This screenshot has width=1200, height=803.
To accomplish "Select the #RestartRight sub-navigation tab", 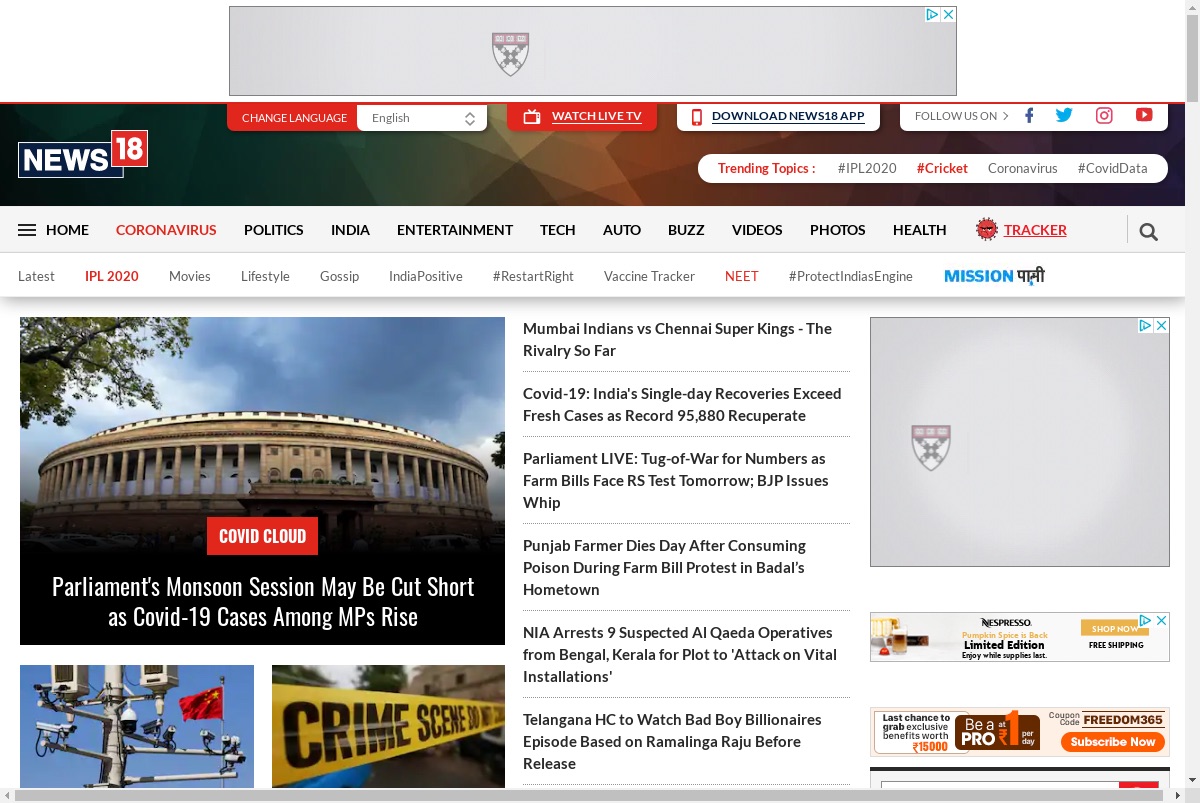I will click(533, 276).
